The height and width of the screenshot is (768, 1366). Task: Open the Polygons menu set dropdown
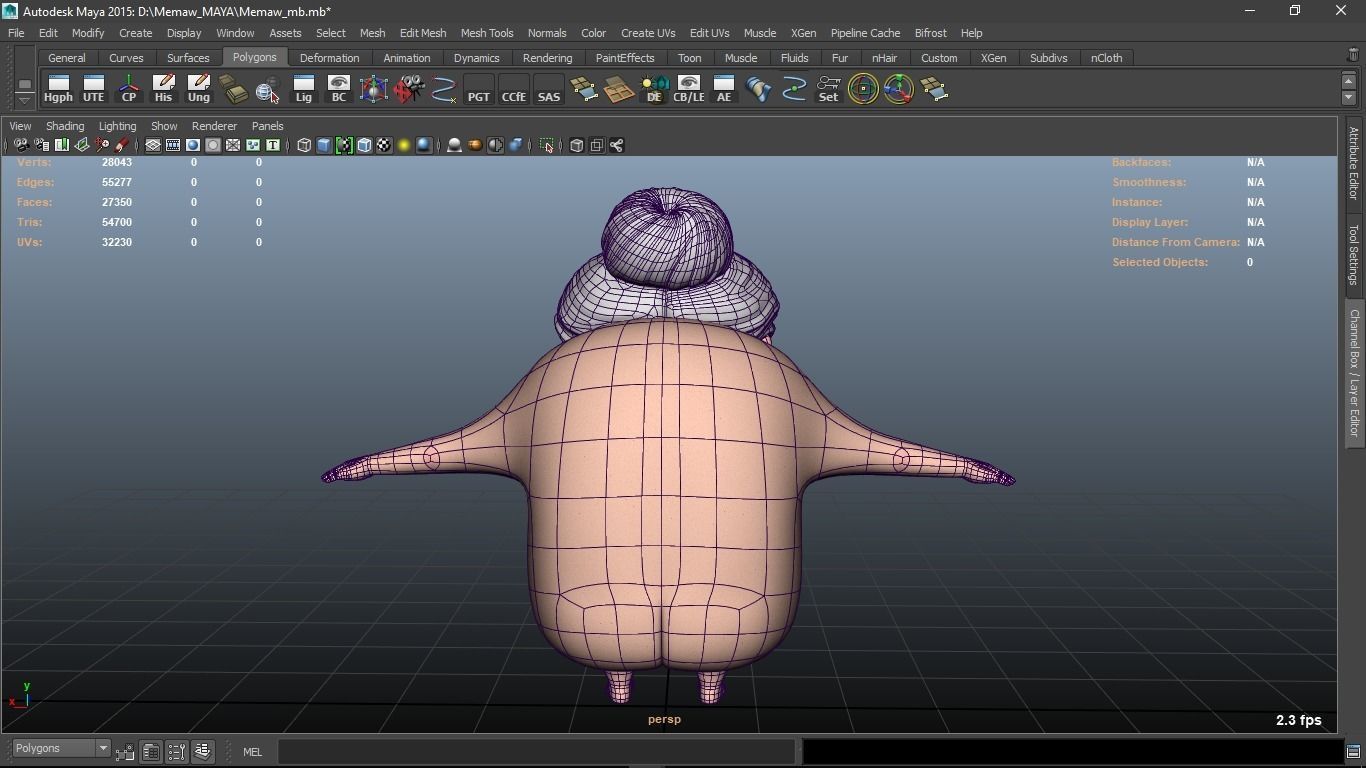point(61,748)
